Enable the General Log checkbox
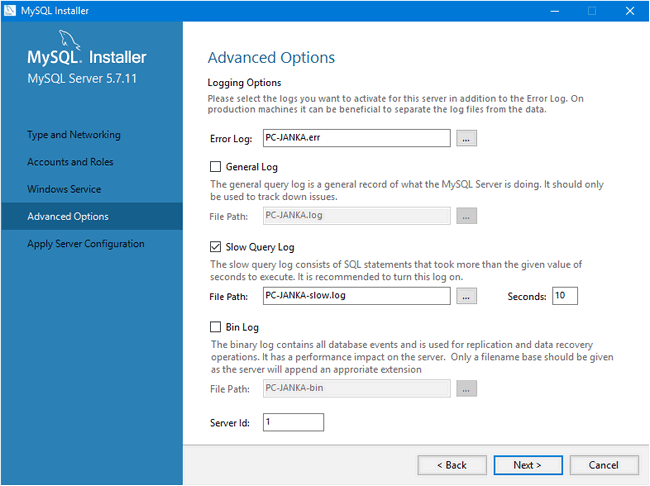The height and width of the screenshot is (486, 650). pyautogui.click(x=215, y=167)
